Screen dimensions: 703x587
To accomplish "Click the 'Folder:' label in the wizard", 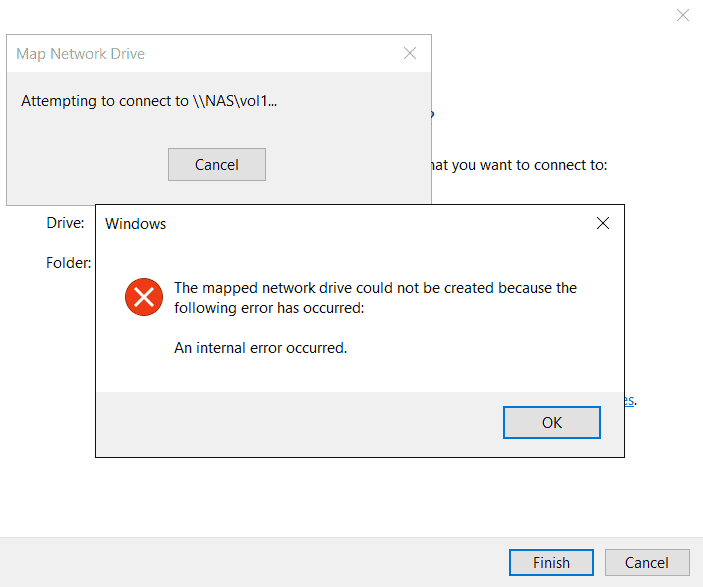I will click(x=69, y=263).
